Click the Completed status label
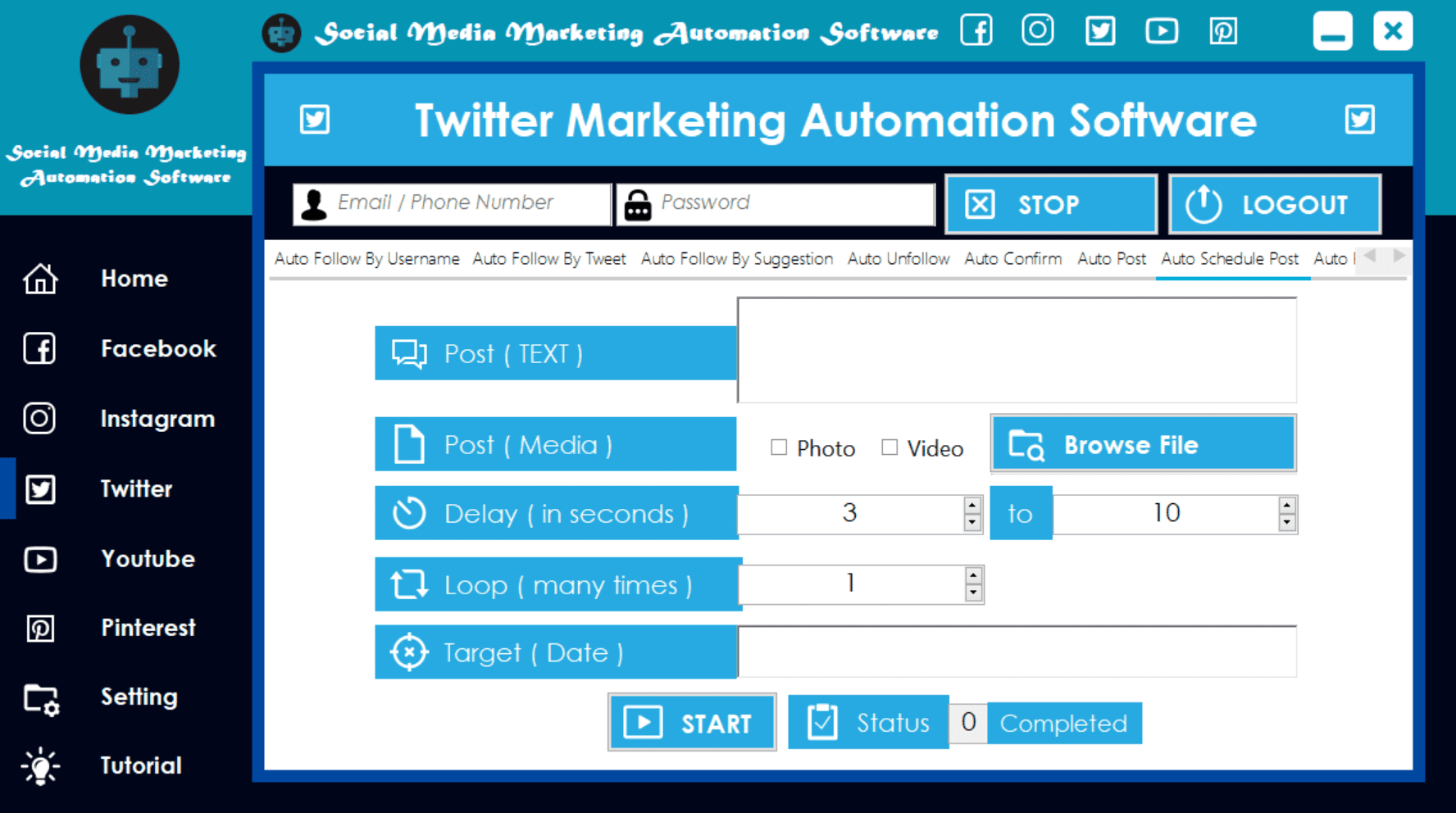 click(x=1064, y=723)
